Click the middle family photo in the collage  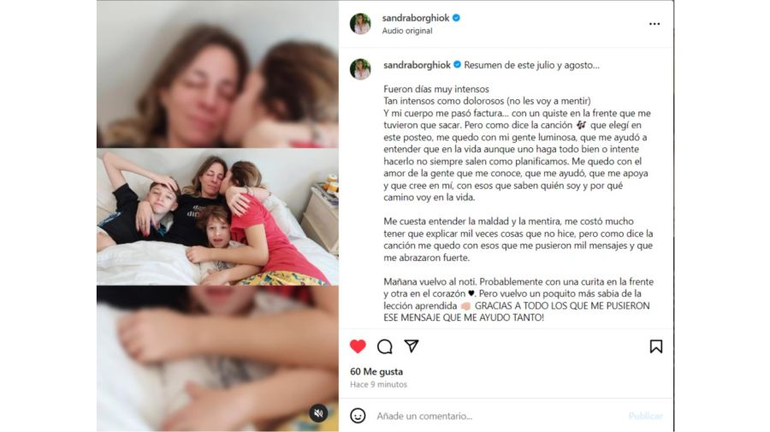coord(218,217)
